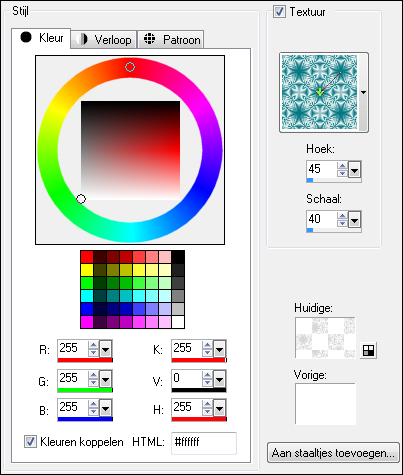Image resolution: width=403 pixels, height=475 pixels.
Task: Decrease the Hoek angle with down arrow
Action: 342,173
